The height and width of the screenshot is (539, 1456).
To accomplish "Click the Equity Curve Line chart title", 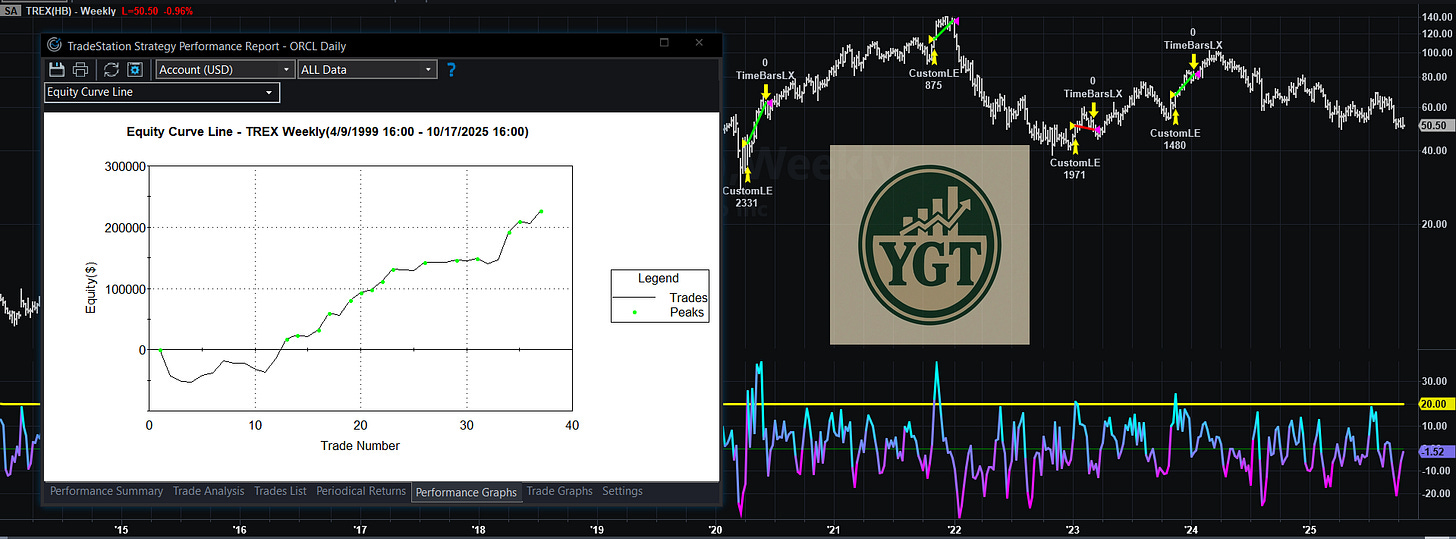I will 328,132.
